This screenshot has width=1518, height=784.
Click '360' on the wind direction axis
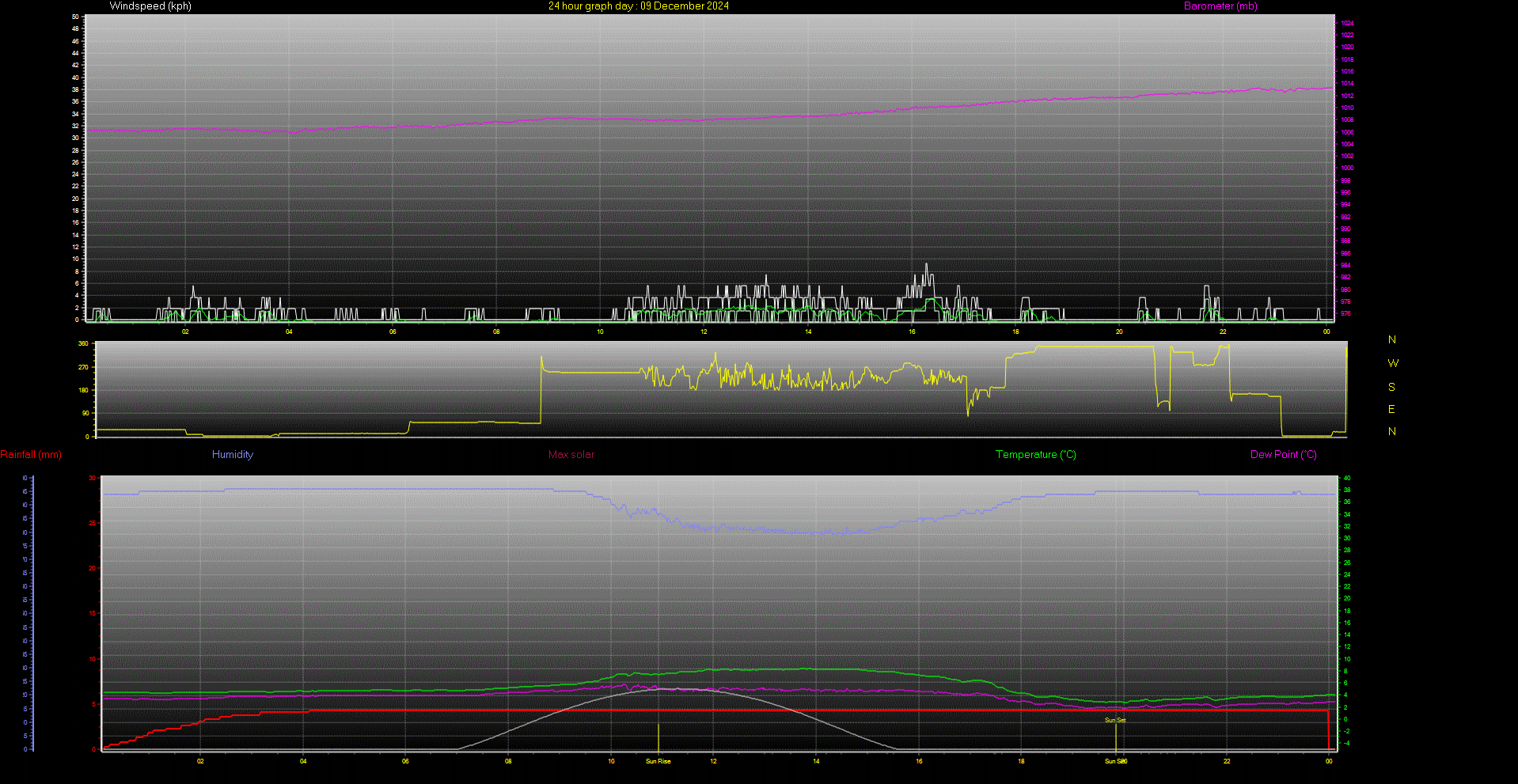coord(83,344)
